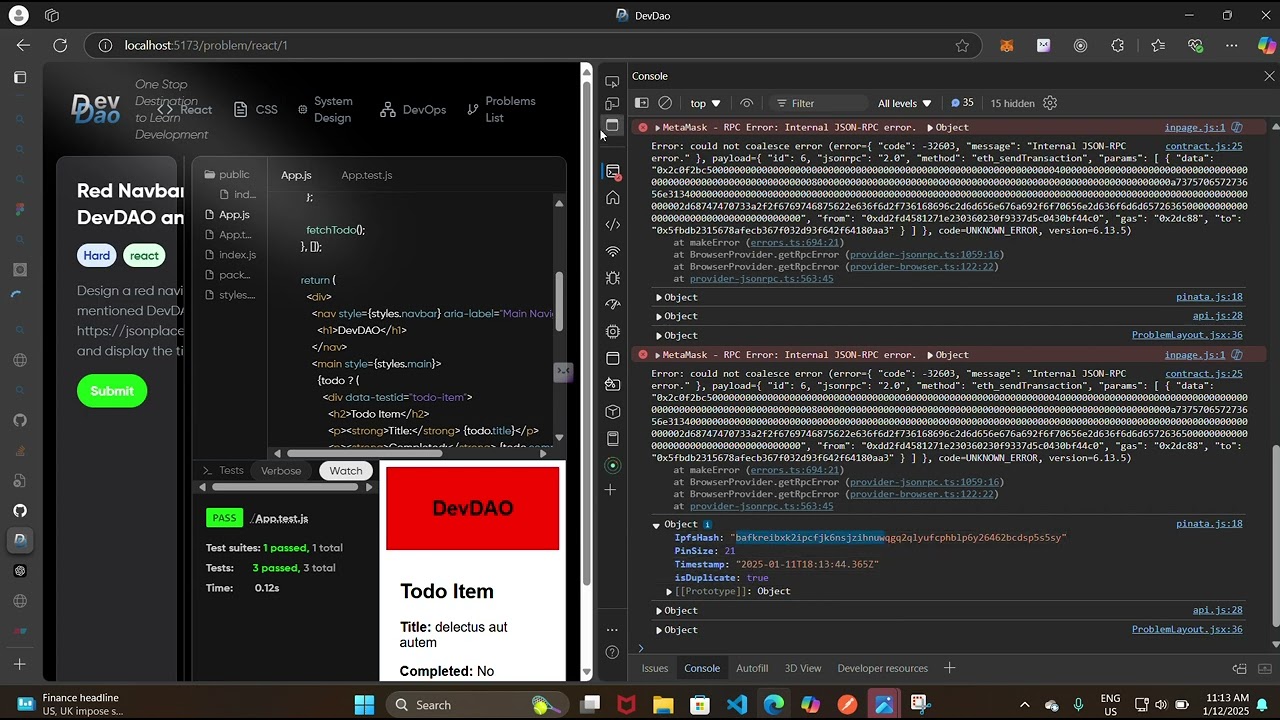
Task: Clear the console output
Action: pyautogui.click(x=665, y=103)
